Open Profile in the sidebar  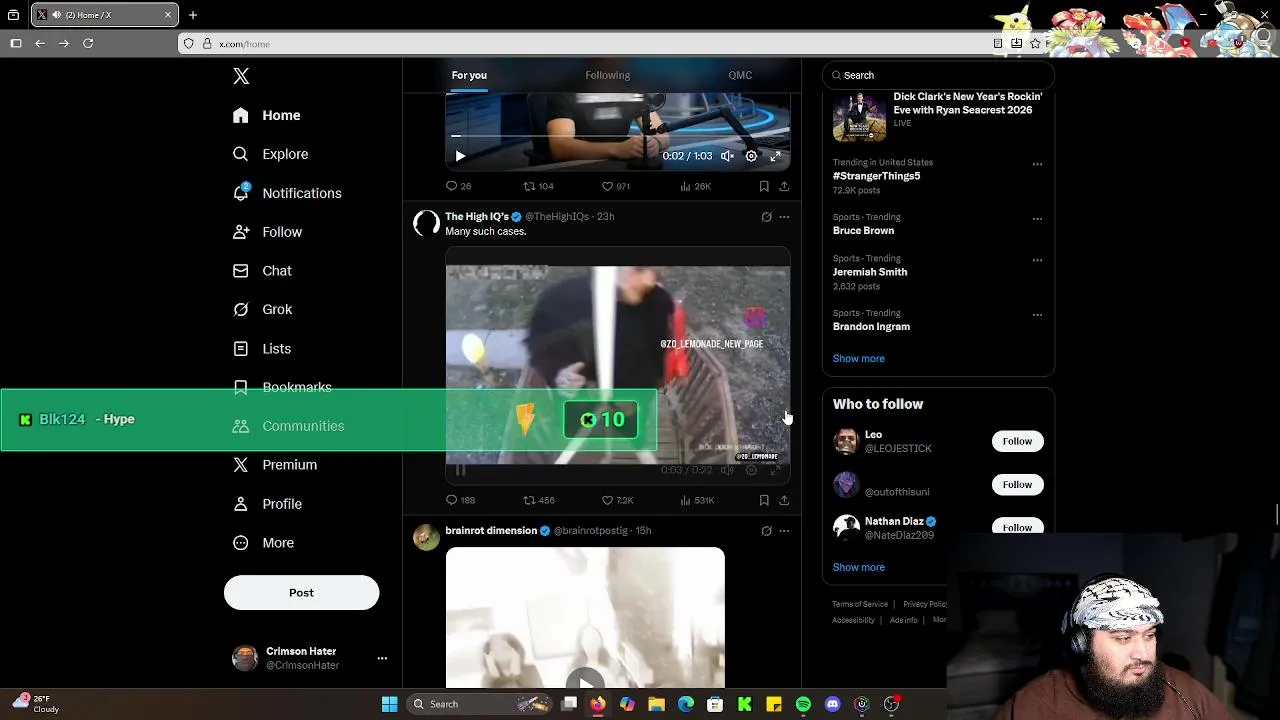[x=267, y=504]
